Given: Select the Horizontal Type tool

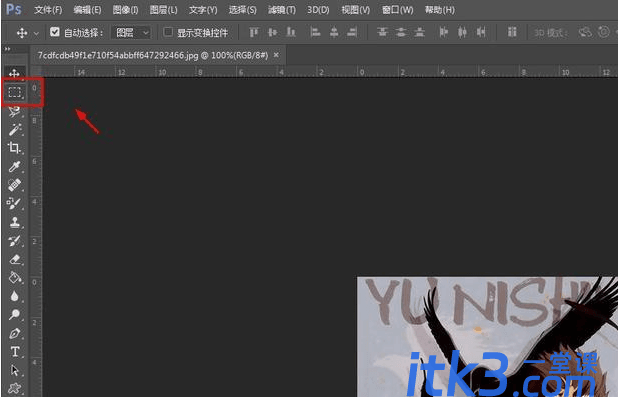Looking at the screenshot, I should [15, 352].
